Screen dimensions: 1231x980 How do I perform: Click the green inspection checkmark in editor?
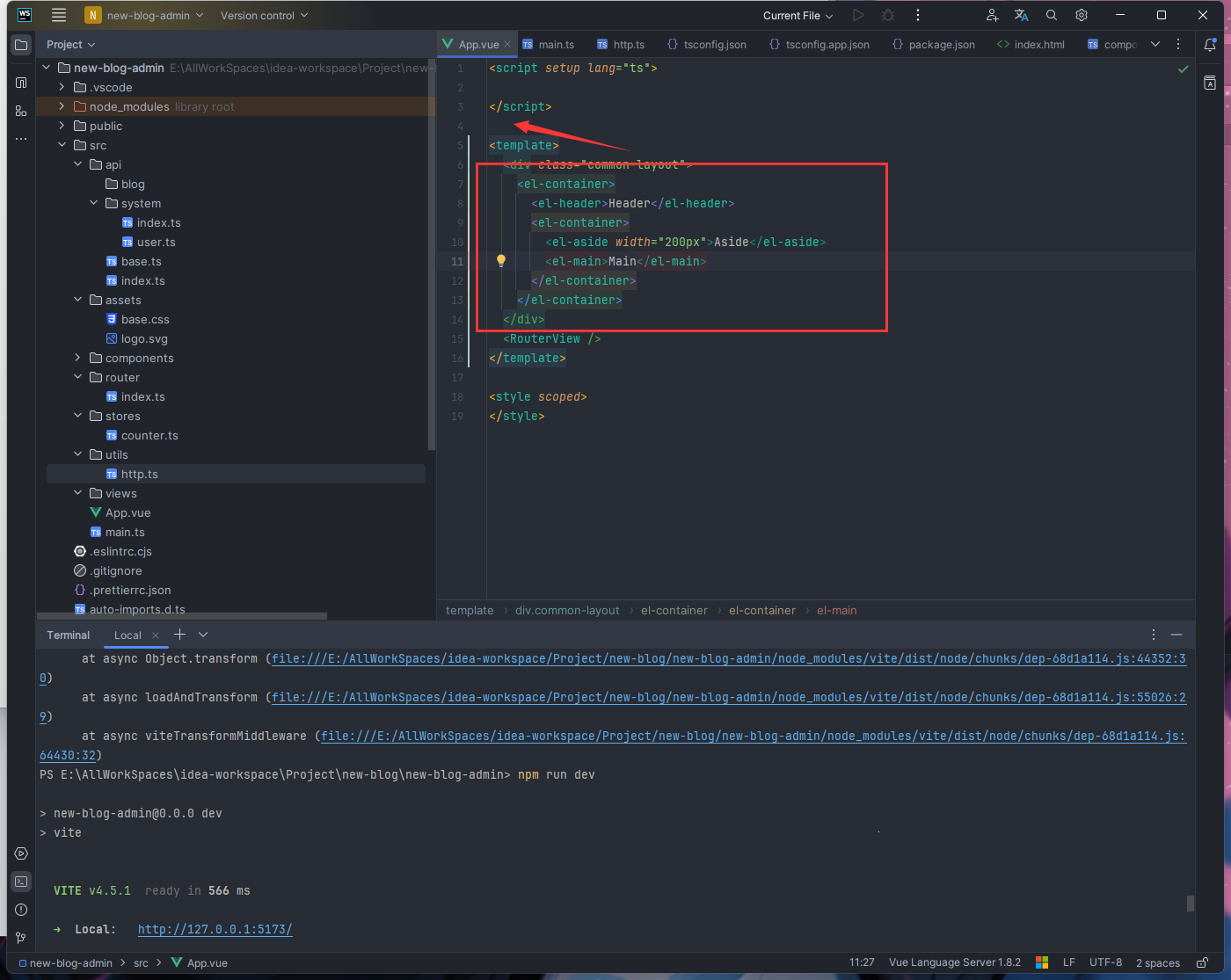(x=1183, y=69)
